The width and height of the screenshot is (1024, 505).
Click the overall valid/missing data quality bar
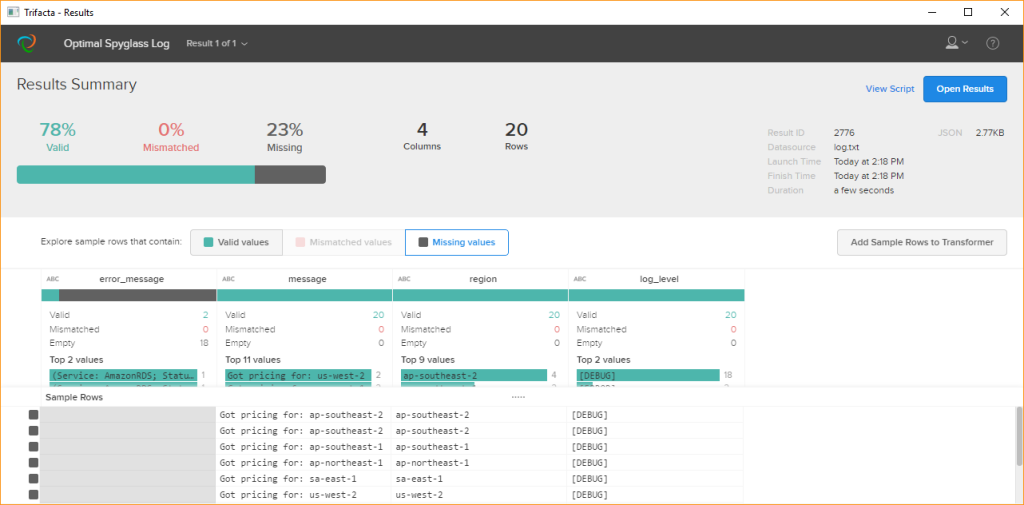click(x=171, y=174)
